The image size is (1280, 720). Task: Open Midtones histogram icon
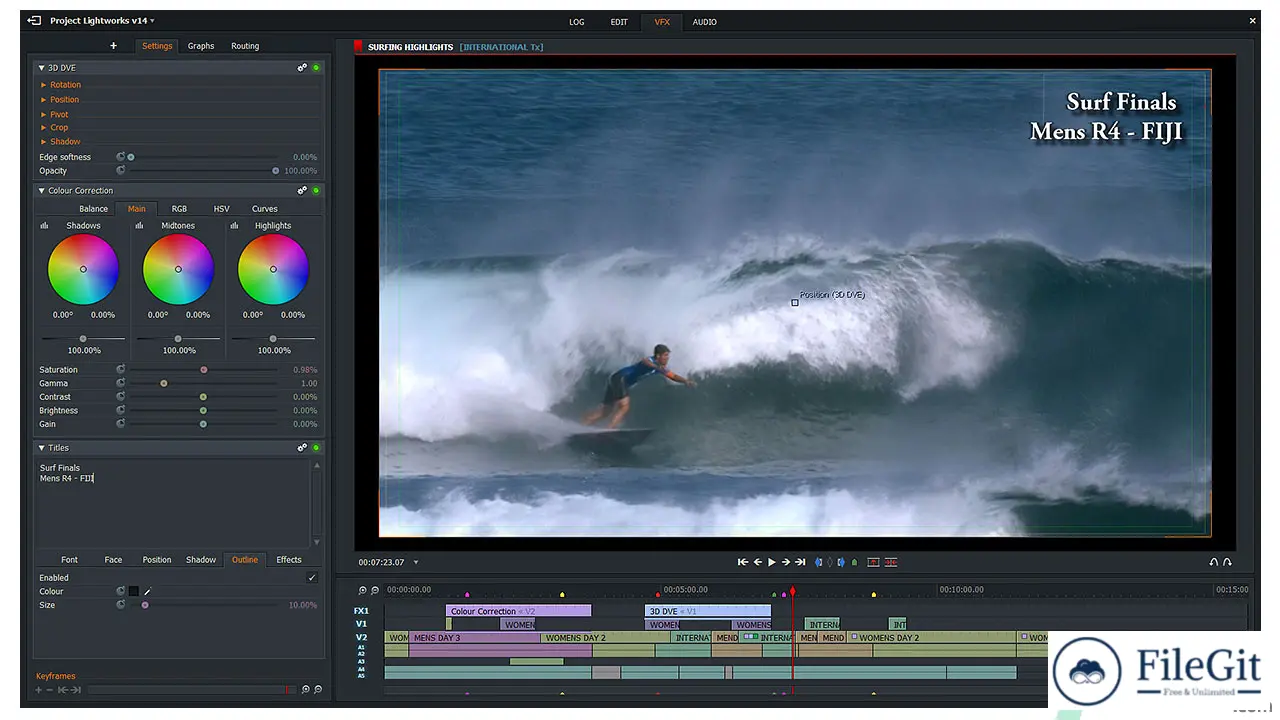139,226
